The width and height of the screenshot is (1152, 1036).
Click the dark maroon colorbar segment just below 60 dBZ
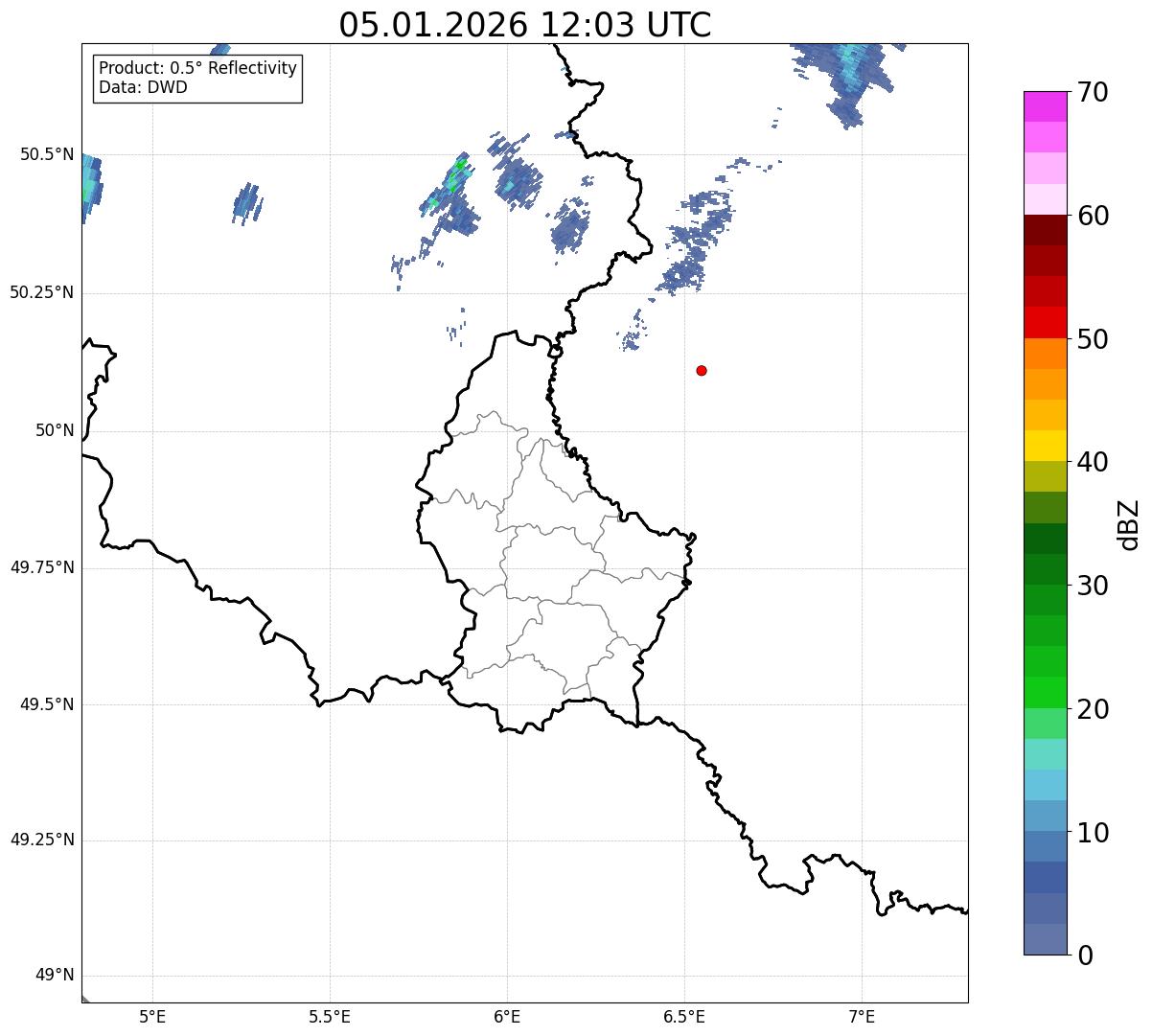point(1045,230)
